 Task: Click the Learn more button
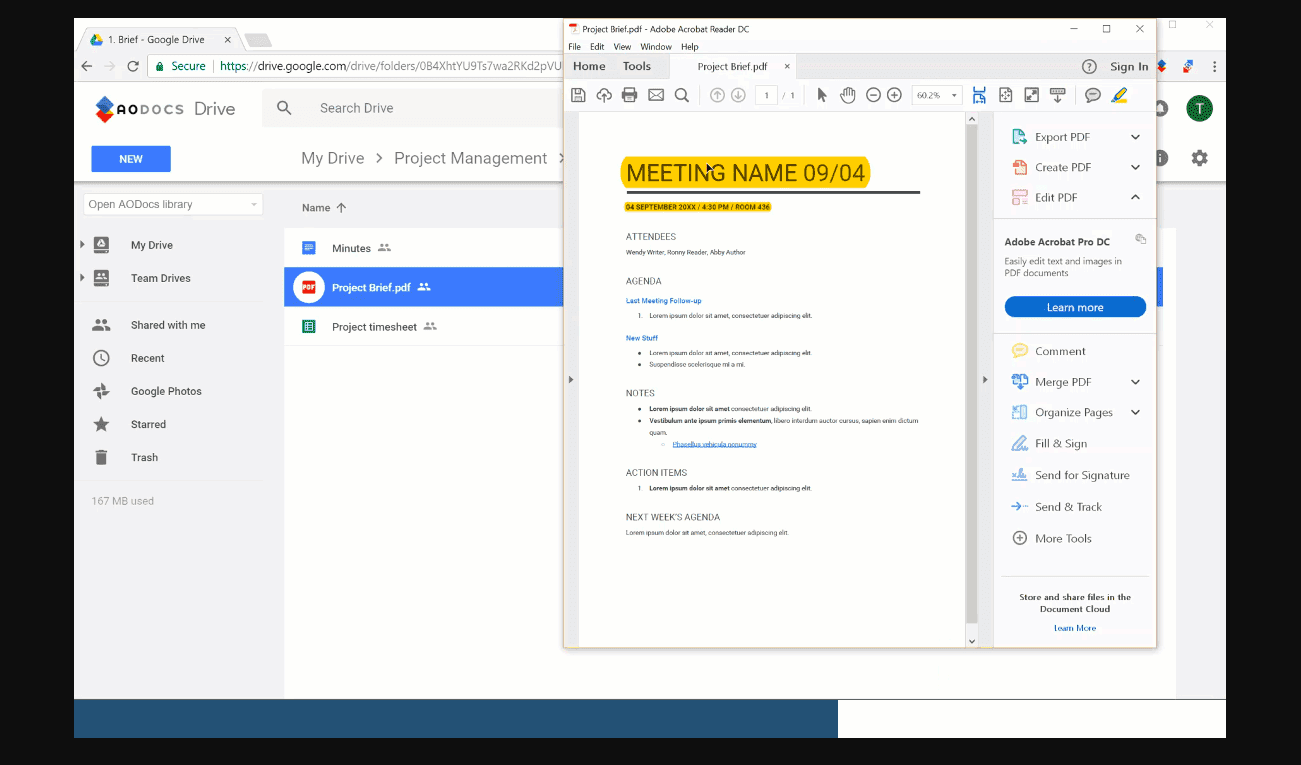click(x=1075, y=306)
